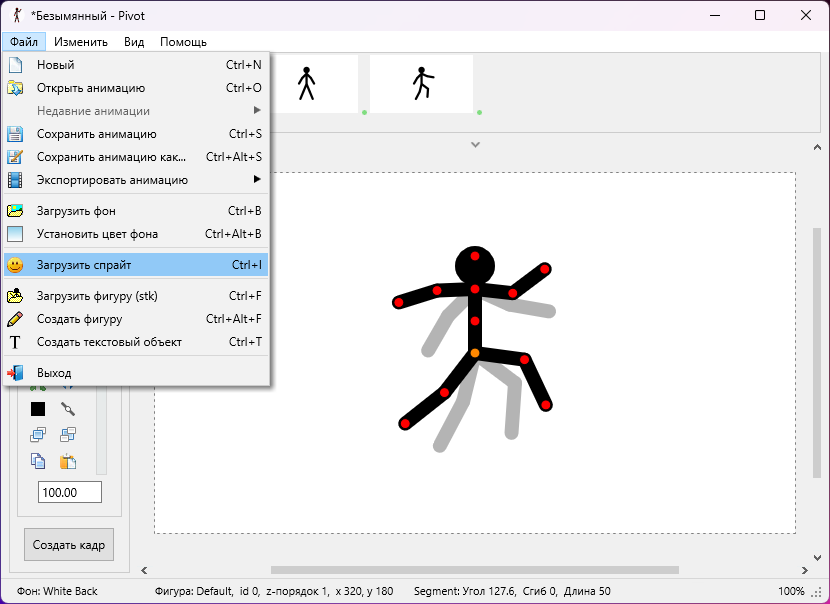Select the standing stickman frame thumbnail
The width and height of the screenshot is (830, 604).
tap(314, 84)
